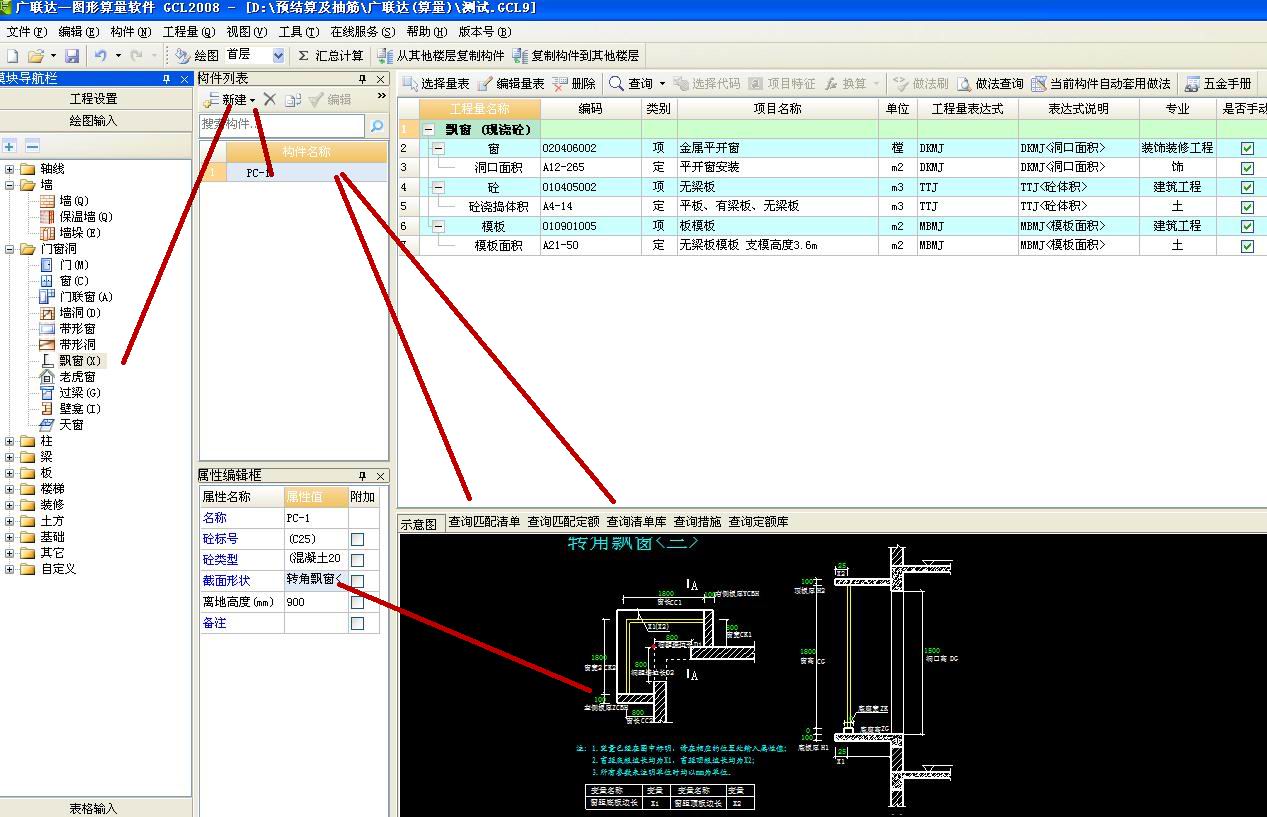Save the project with the floppy disk icon
Image resolution: width=1267 pixels, height=817 pixels.
point(71,56)
